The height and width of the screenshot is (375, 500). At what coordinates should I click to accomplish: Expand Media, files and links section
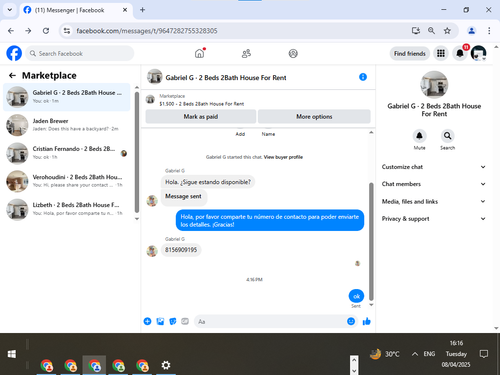(434, 201)
